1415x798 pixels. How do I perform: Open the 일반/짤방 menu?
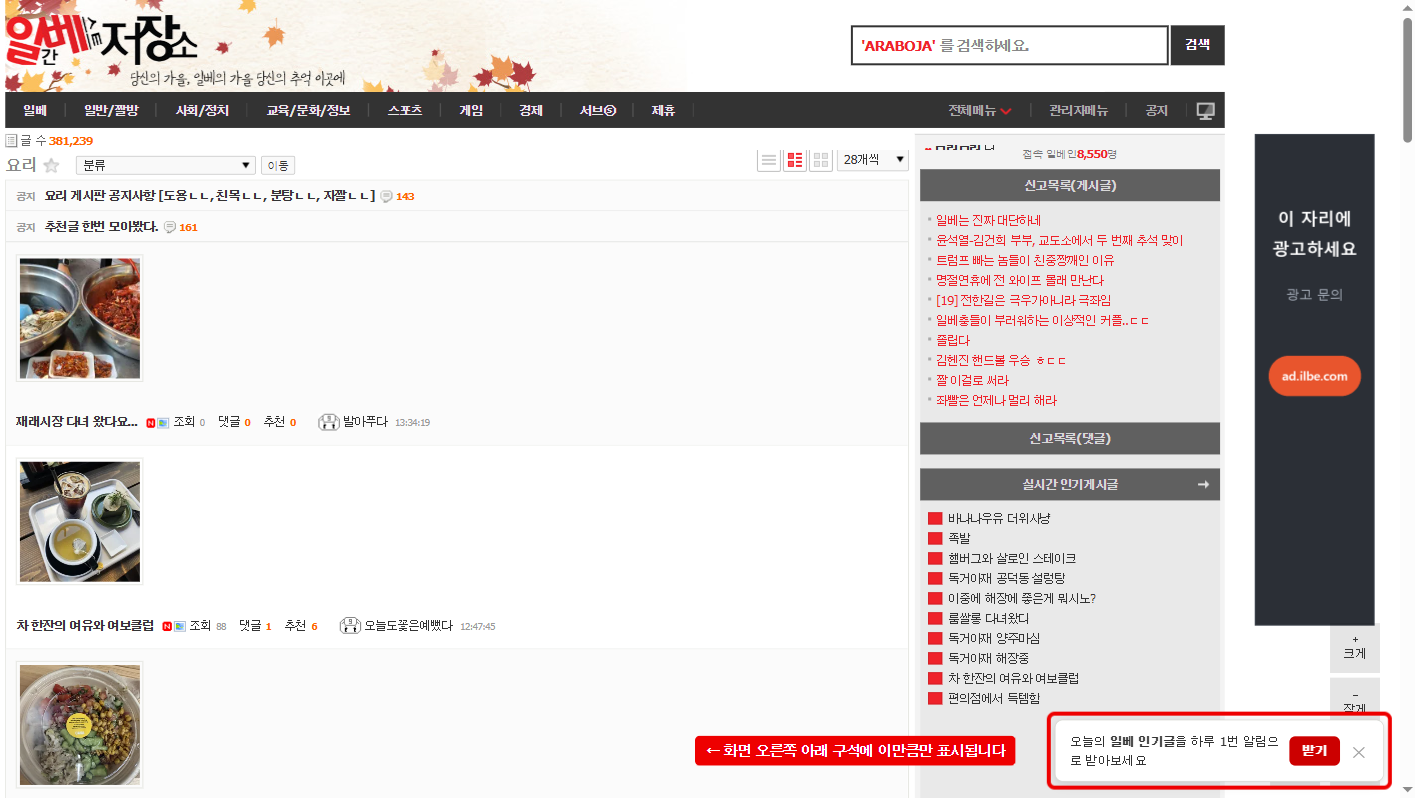pyautogui.click(x=111, y=110)
